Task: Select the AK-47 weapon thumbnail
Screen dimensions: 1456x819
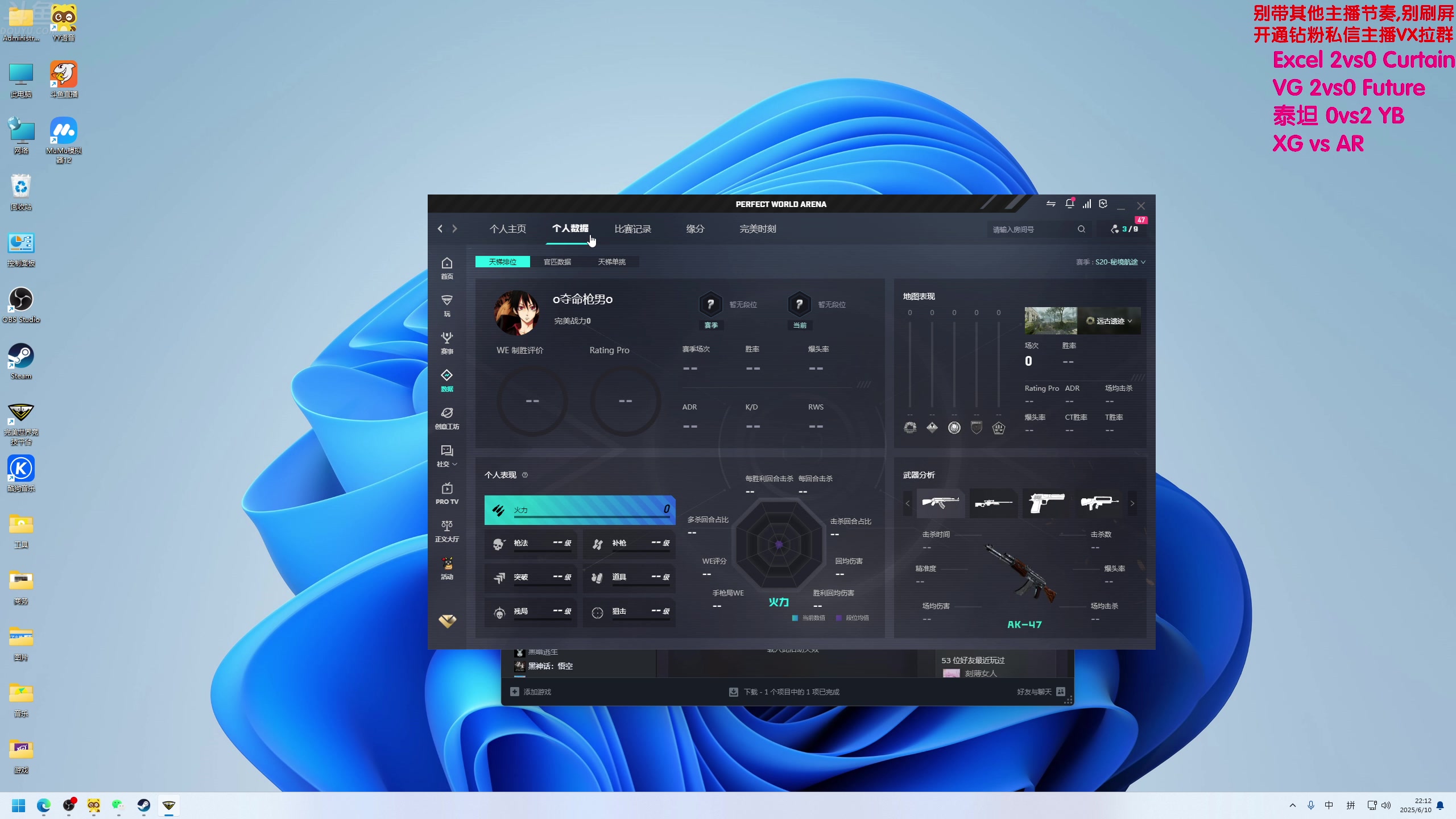Action: coord(941,503)
